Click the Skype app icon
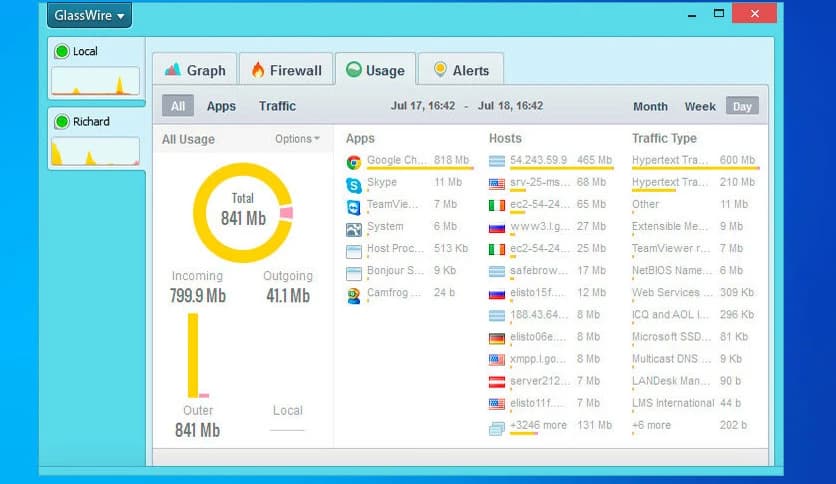 353,185
